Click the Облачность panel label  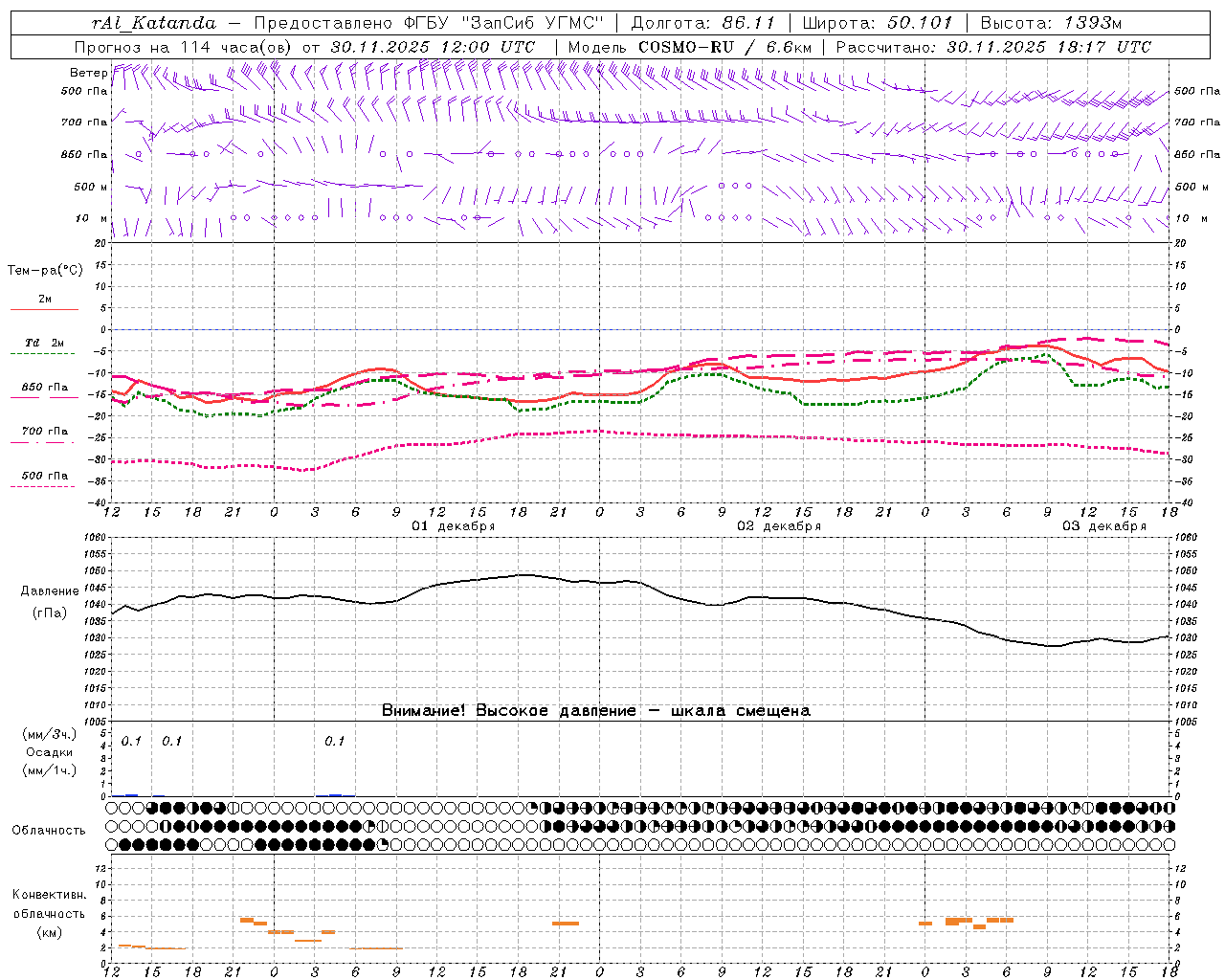coord(49,831)
